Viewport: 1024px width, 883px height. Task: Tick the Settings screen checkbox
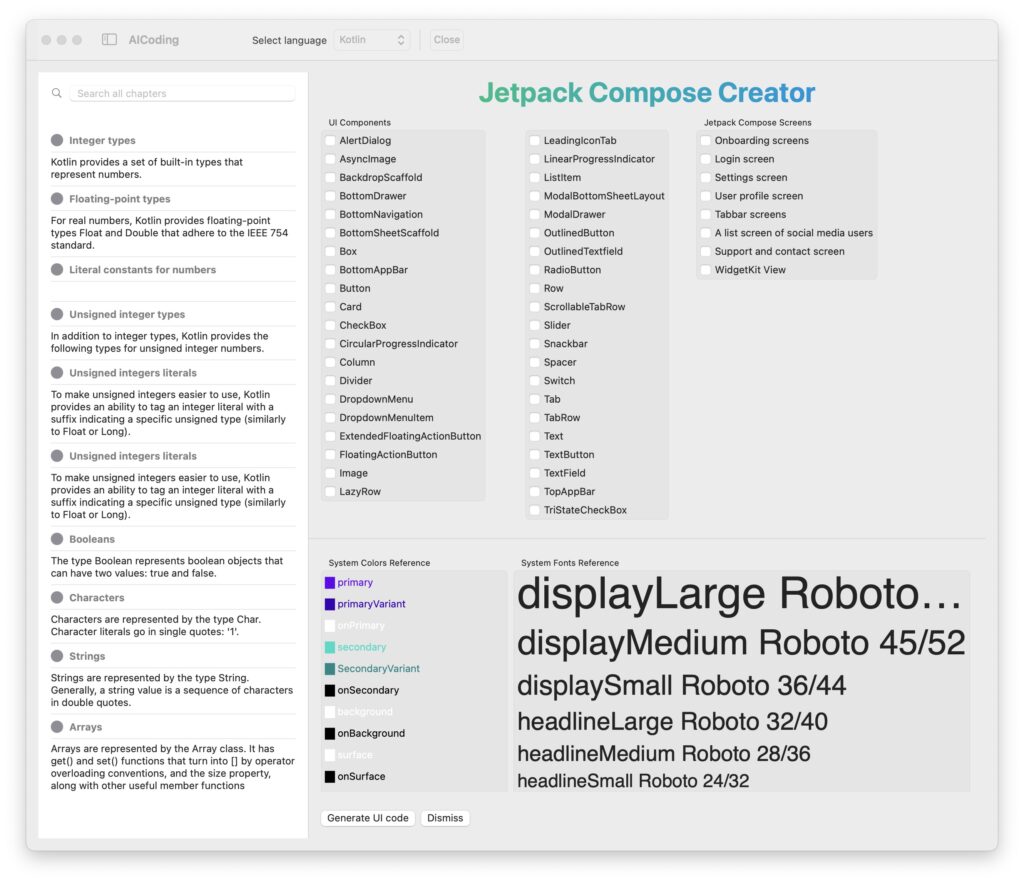705,177
